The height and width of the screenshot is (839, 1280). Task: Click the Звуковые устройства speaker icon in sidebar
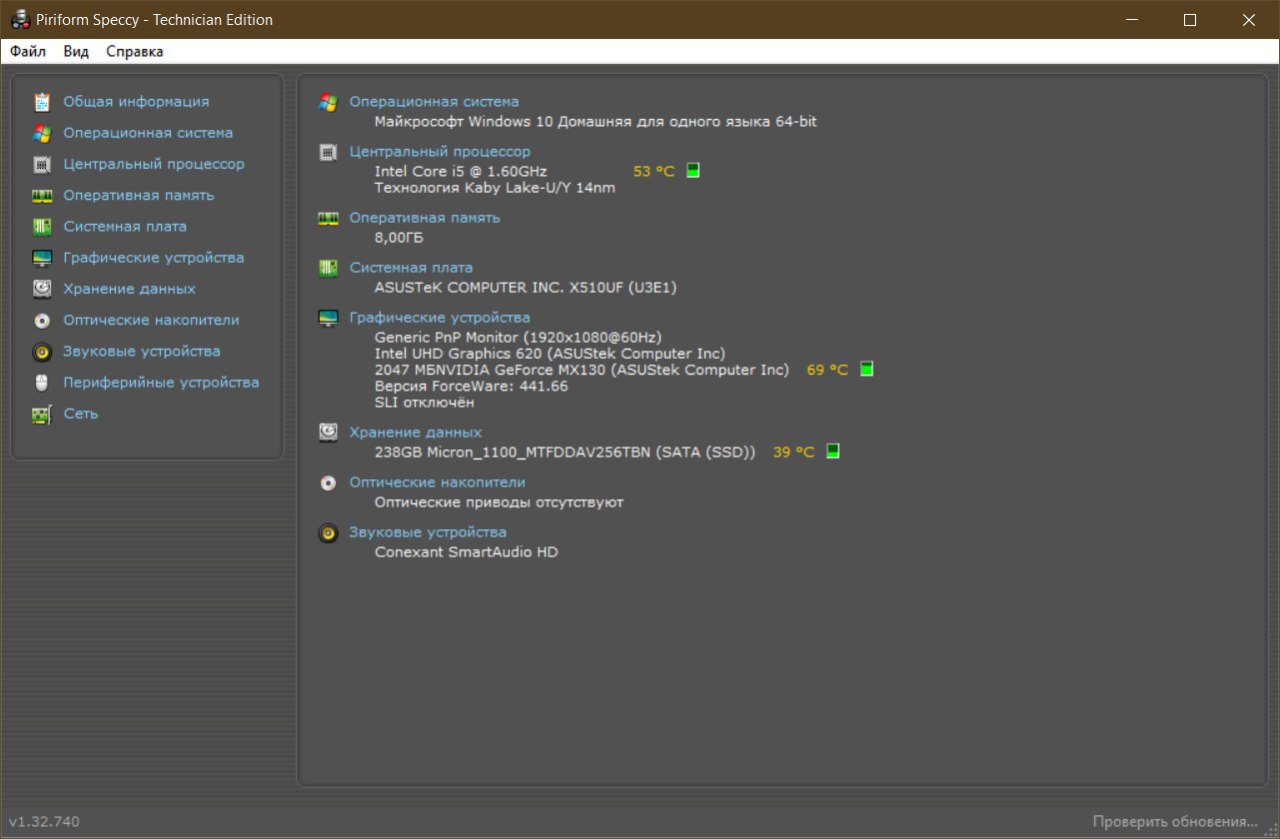coord(41,351)
